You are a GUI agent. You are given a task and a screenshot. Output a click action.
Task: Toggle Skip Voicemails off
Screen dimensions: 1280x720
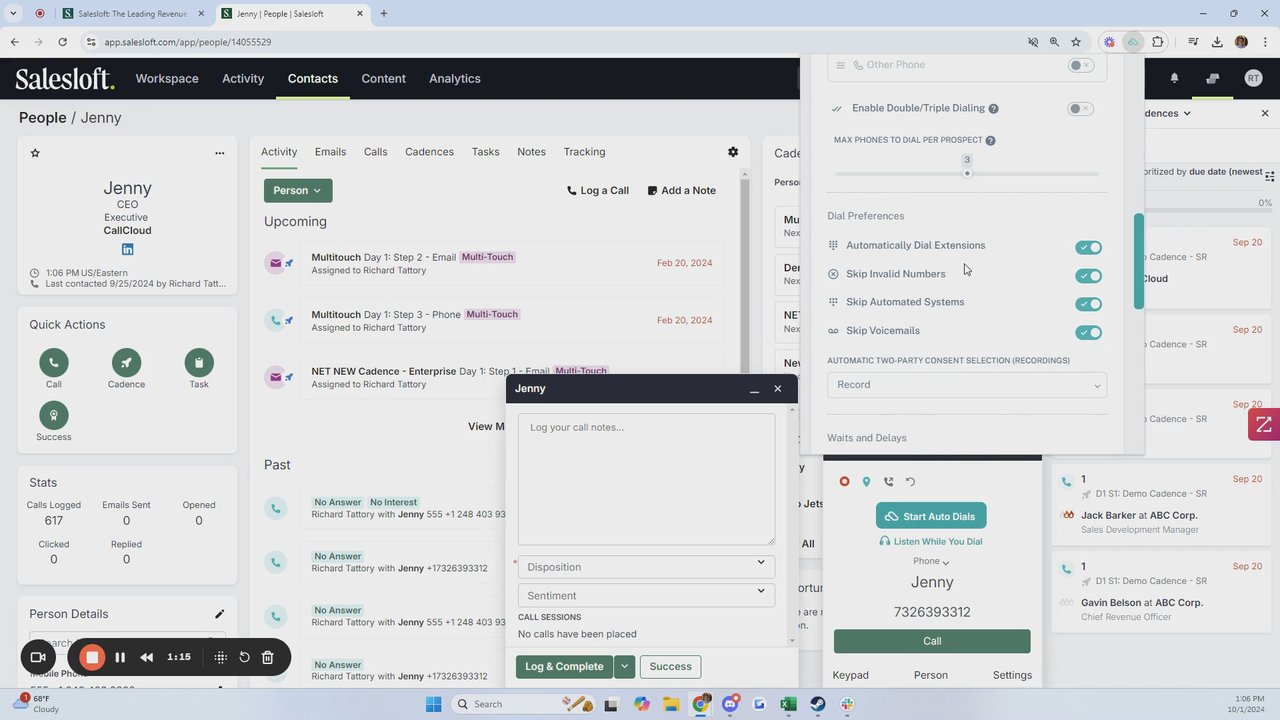1088,332
